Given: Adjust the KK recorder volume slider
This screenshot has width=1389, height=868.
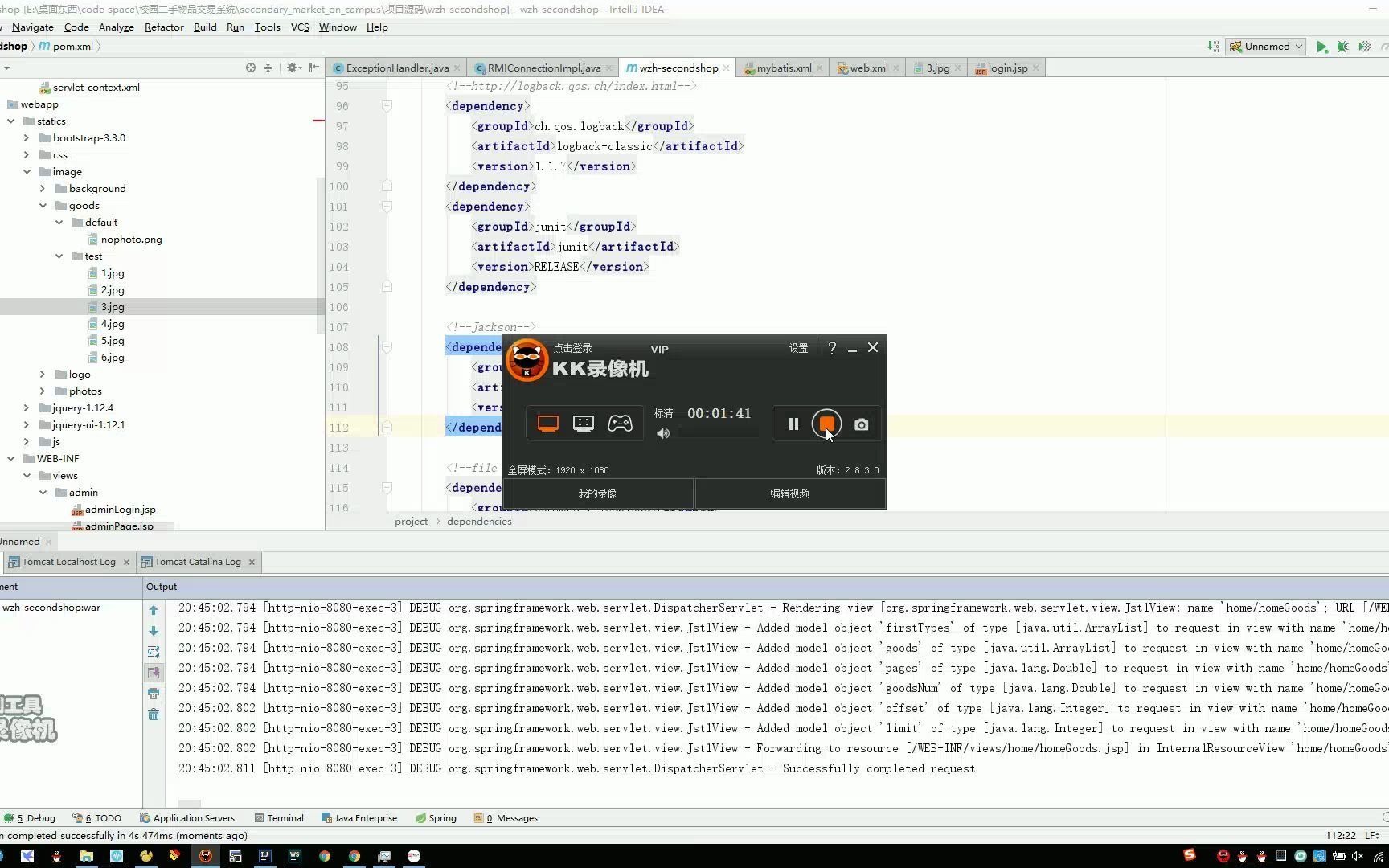Looking at the screenshot, I should (718, 434).
